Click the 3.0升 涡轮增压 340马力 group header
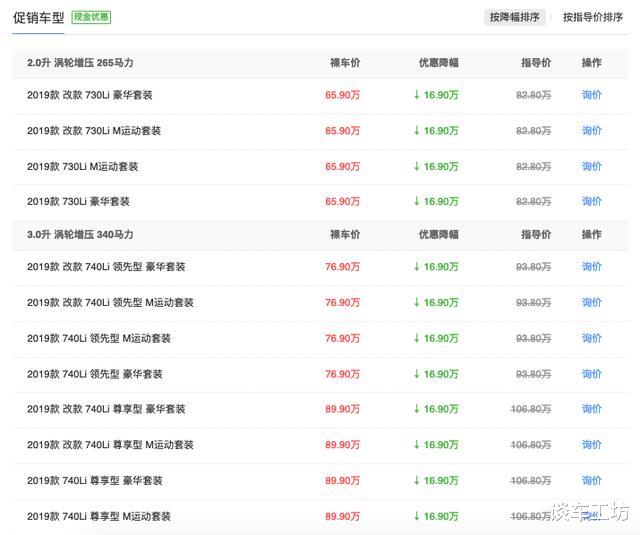The image size is (640, 535). [x=80, y=234]
